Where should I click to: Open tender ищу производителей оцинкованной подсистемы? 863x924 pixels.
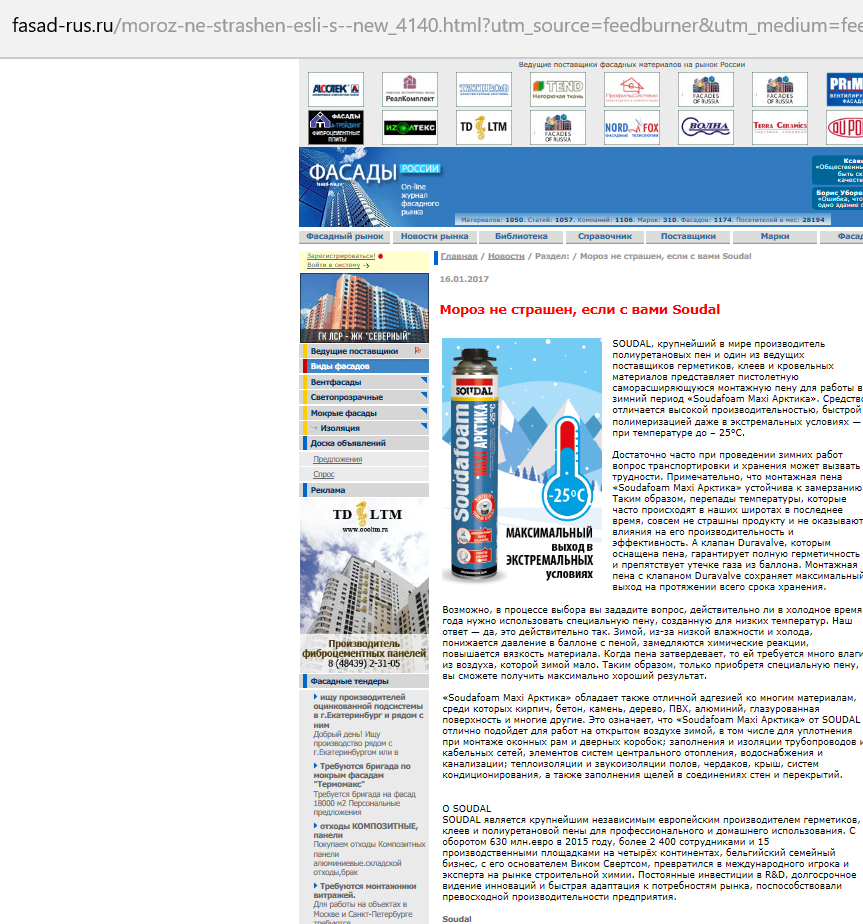368,711
